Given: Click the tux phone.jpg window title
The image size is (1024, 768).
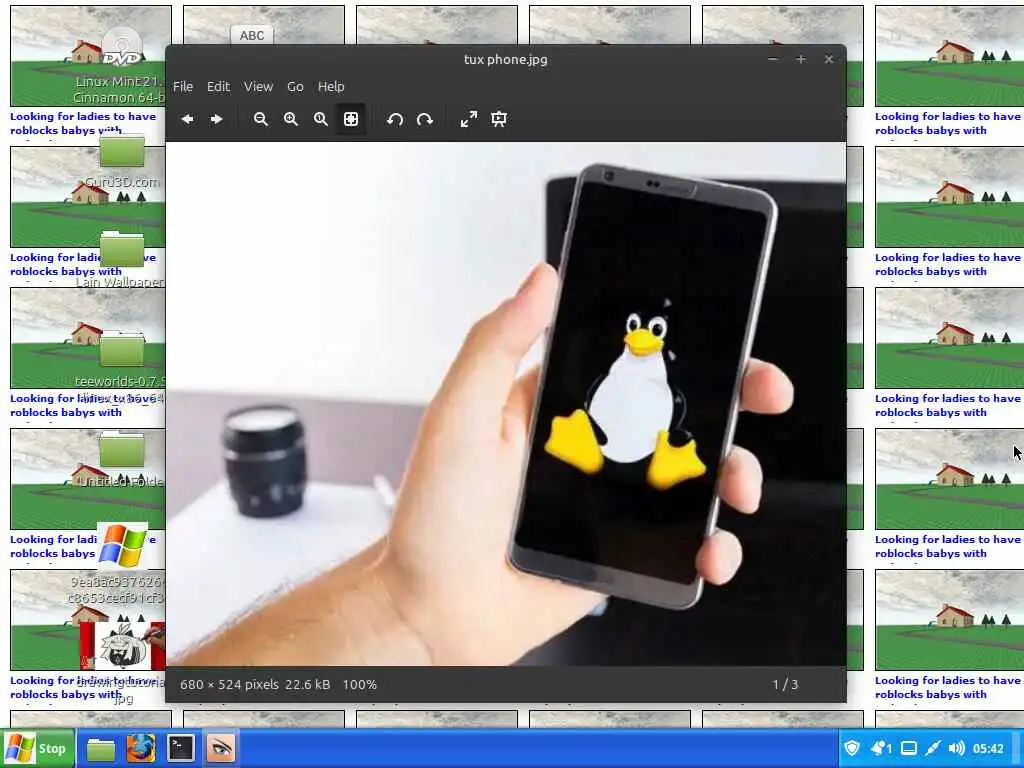Looking at the screenshot, I should (x=505, y=59).
